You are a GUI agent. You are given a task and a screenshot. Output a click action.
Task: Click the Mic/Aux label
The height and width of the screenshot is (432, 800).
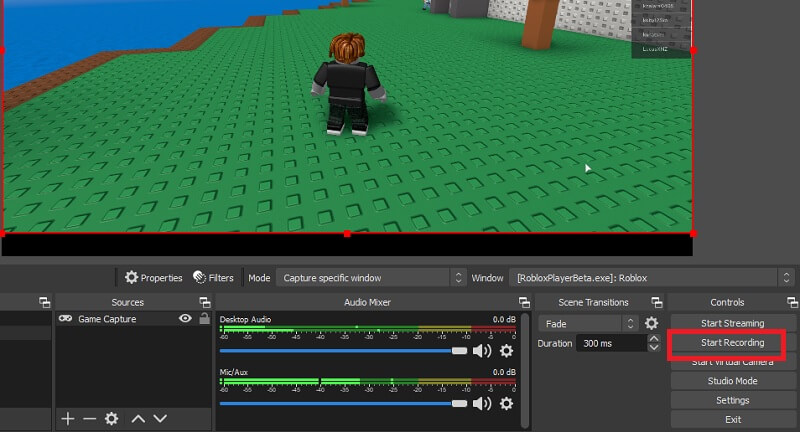(233, 372)
